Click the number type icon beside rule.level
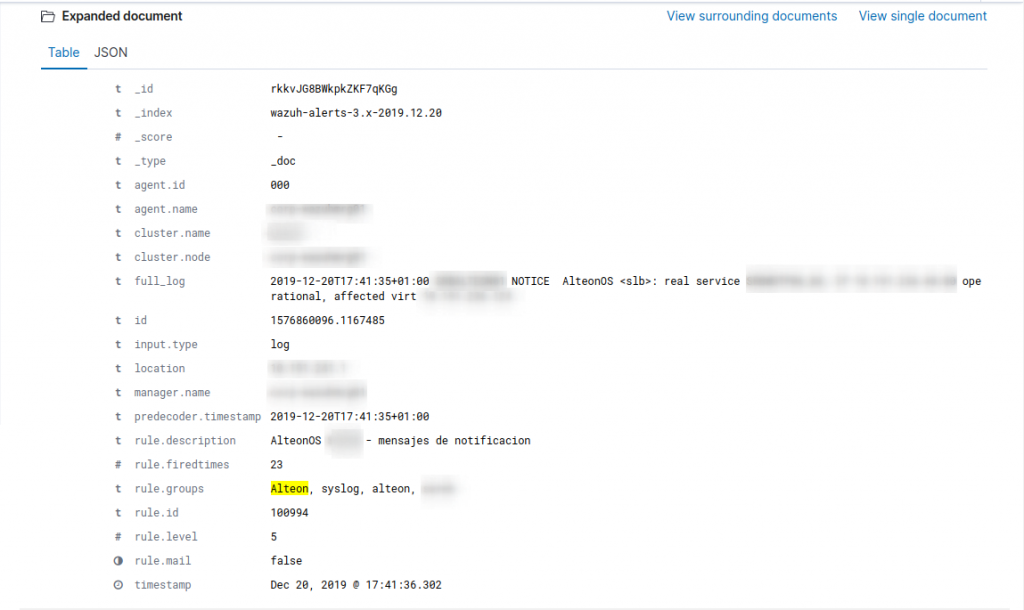 coord(117,537)
